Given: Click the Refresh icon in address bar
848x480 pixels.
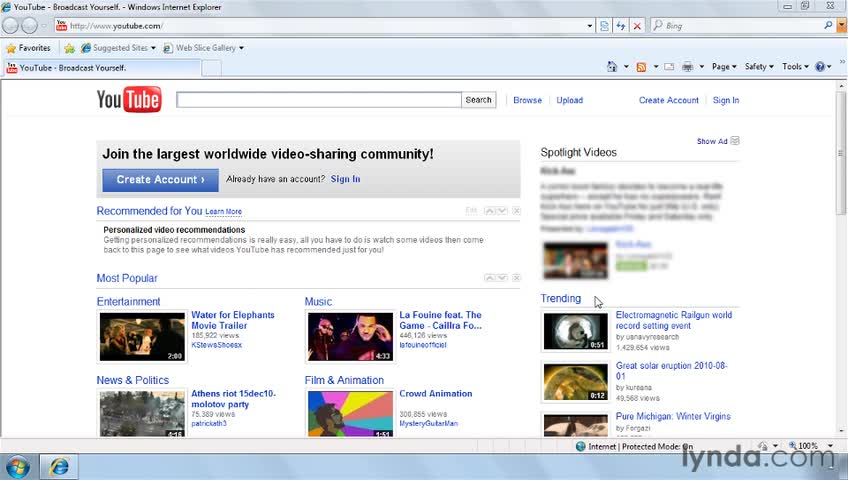Looking at the screenshot, I should 621,25.
